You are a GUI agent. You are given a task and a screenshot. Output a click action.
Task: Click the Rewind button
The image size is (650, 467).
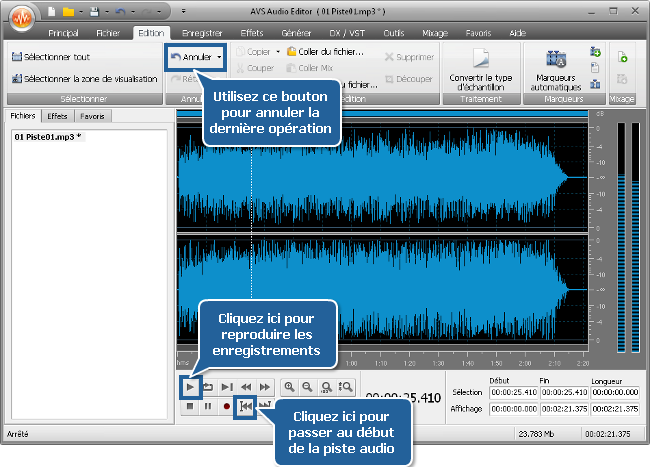246,386
